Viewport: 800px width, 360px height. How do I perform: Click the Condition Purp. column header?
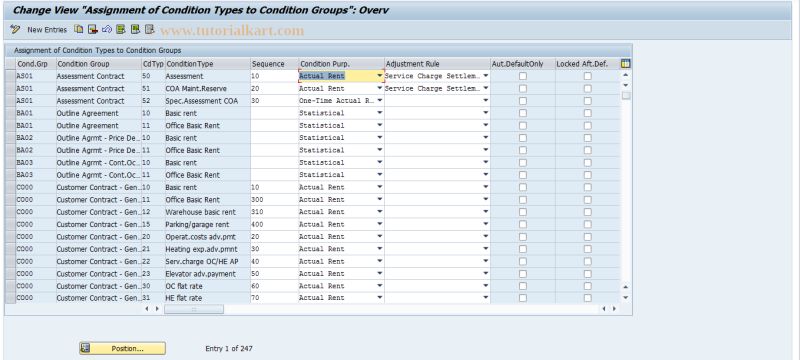click(x=341, y=64)
